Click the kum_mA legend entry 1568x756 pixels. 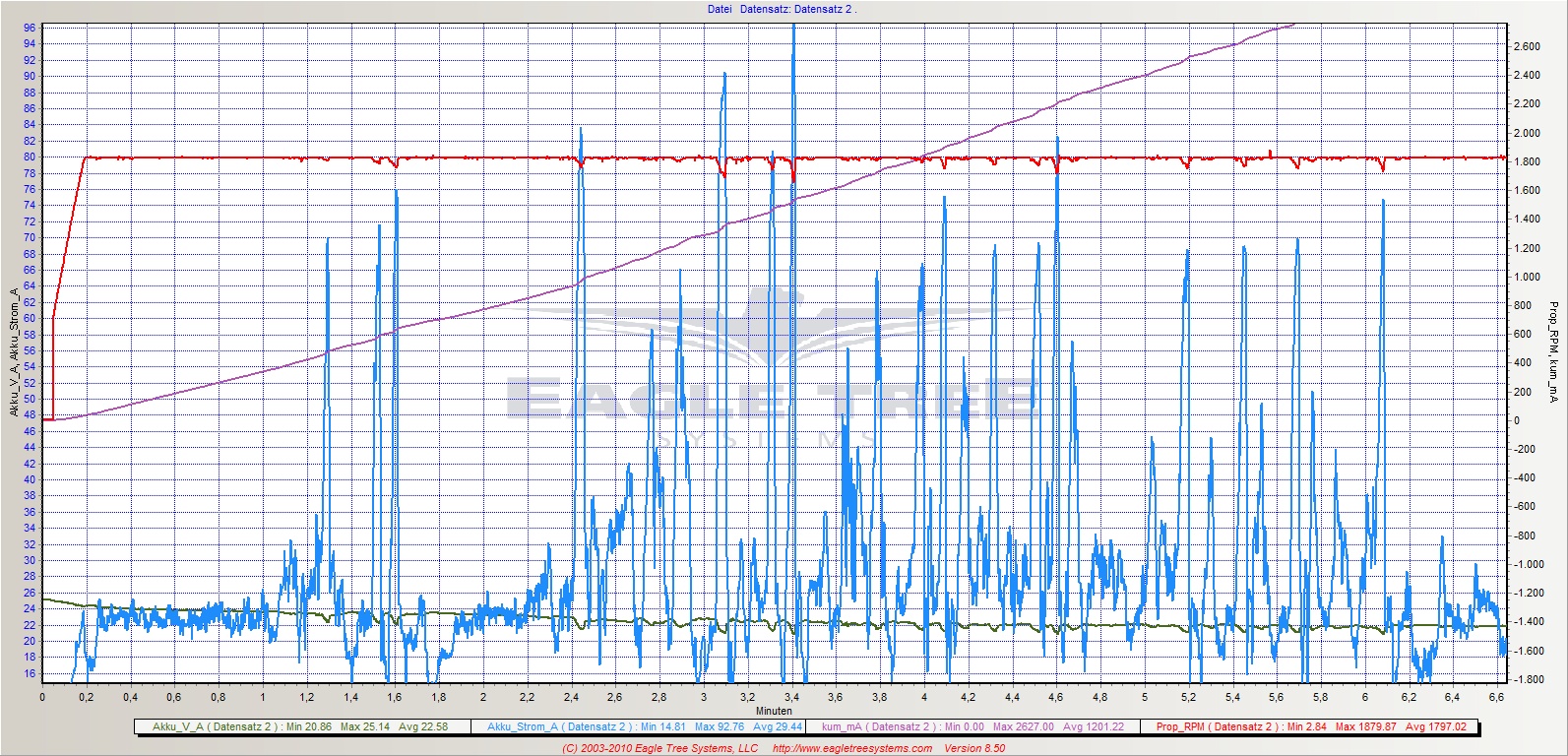pos(972,727)
